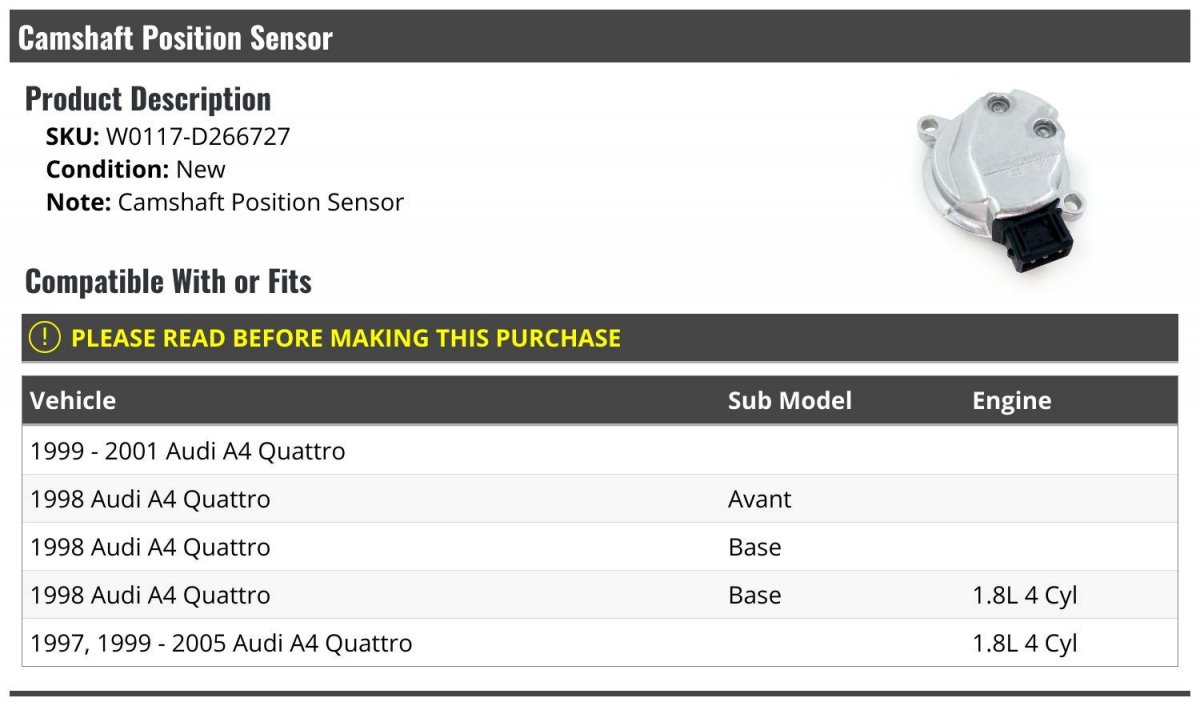This screenshot has height=706, width=1200.
Task: Select the Camshaft Position Sensor title bar
Action: click(600, 37)
